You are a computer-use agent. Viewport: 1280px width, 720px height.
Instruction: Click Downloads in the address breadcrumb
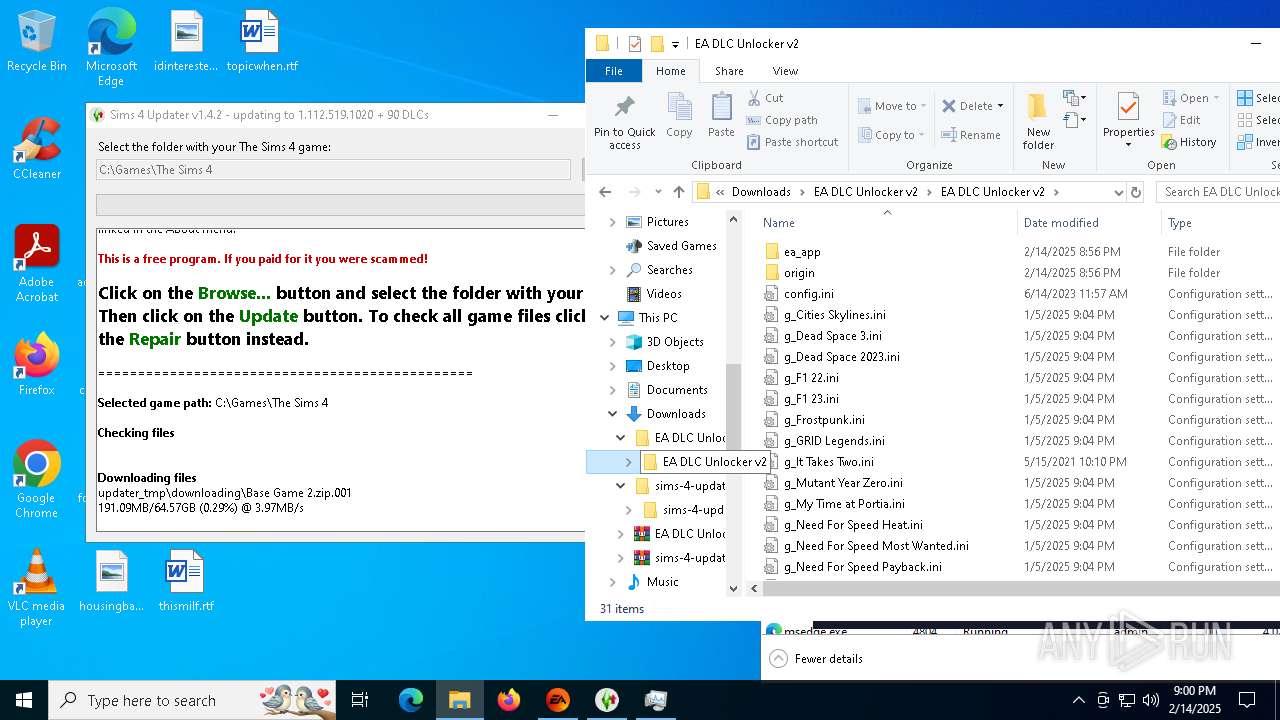pyautogui.click(x=761, y=192)
